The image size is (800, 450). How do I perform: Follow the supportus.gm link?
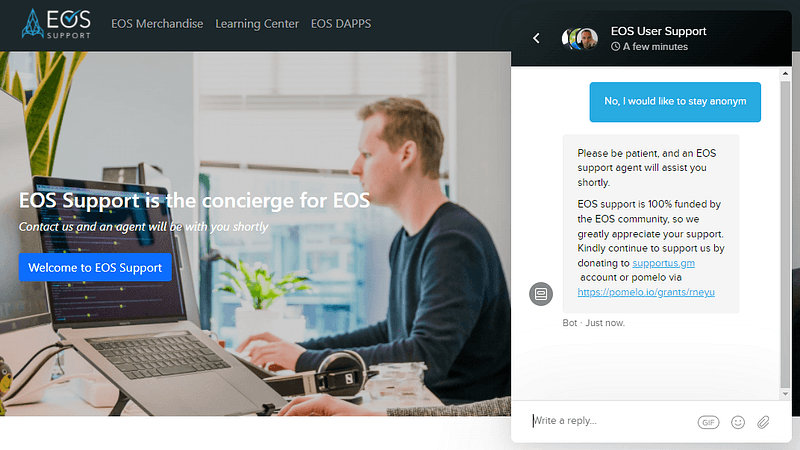pos(663,263)
